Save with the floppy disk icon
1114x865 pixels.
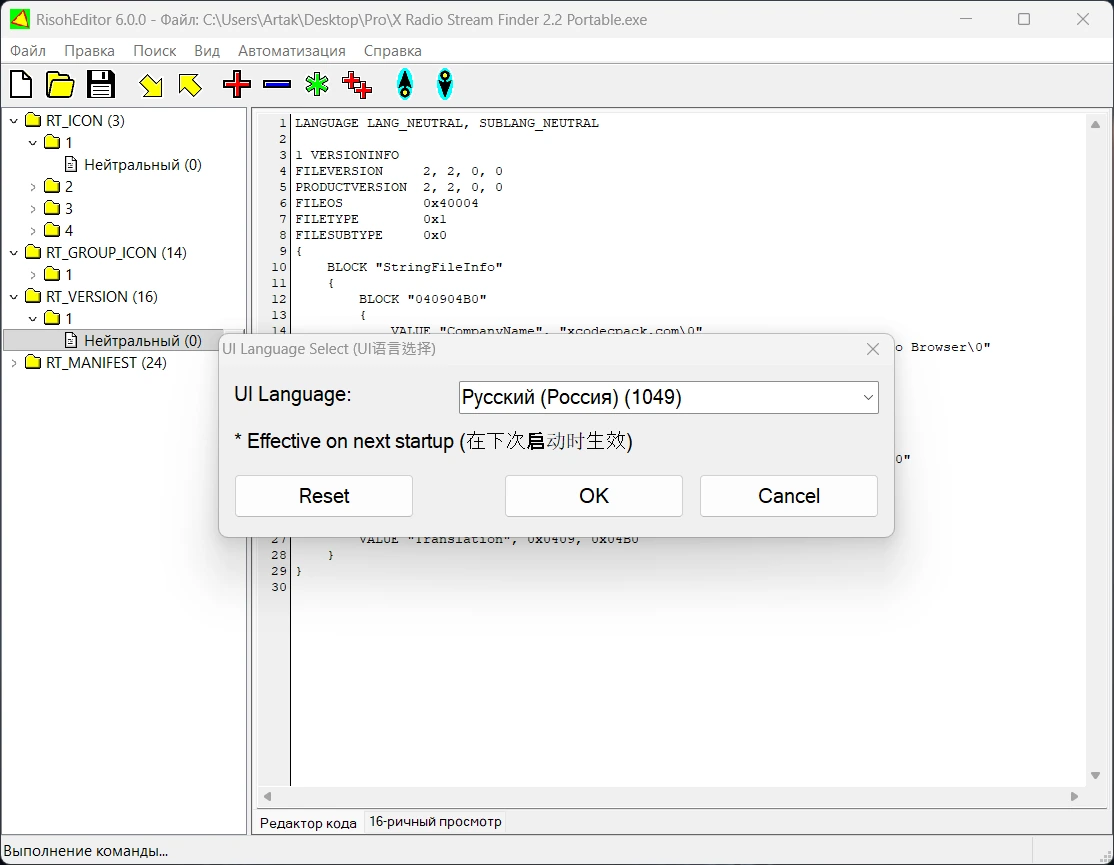(x=101, y=85)
